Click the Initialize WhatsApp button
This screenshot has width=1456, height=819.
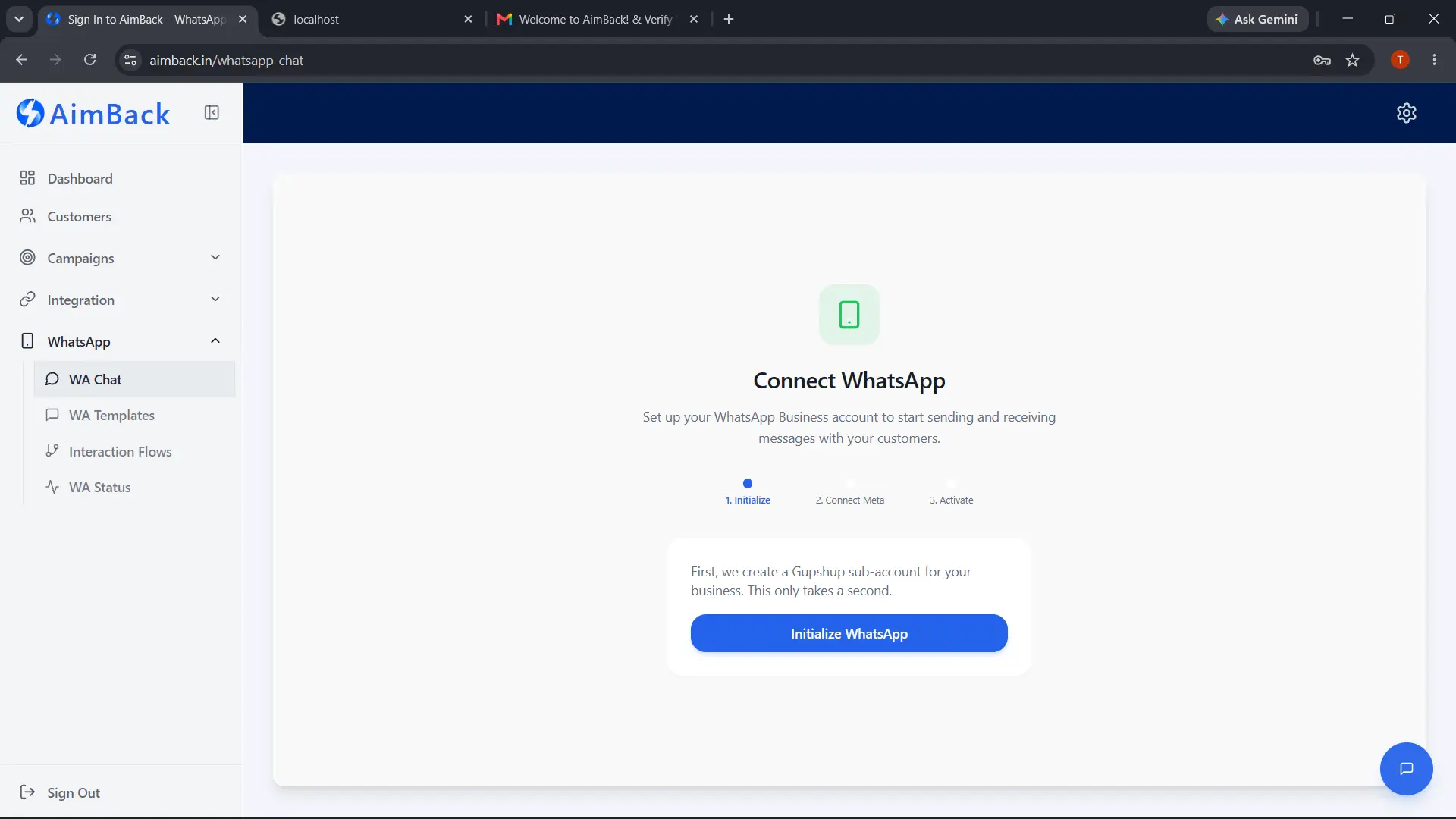tap(849, 633)
